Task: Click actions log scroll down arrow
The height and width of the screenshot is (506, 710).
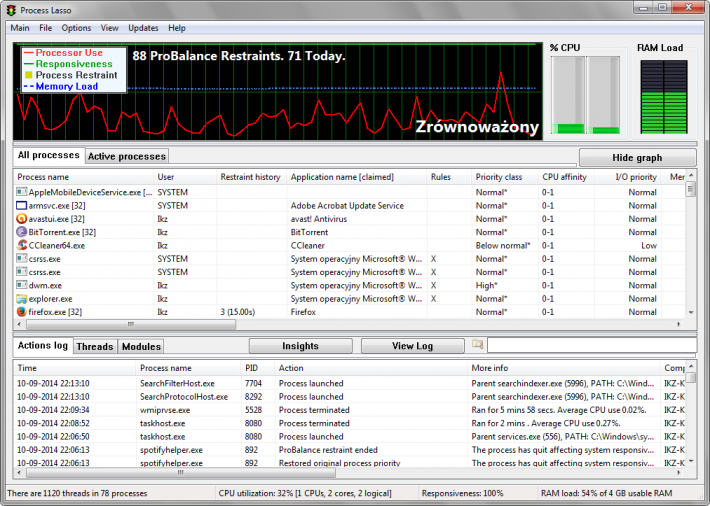Action: 691,461
